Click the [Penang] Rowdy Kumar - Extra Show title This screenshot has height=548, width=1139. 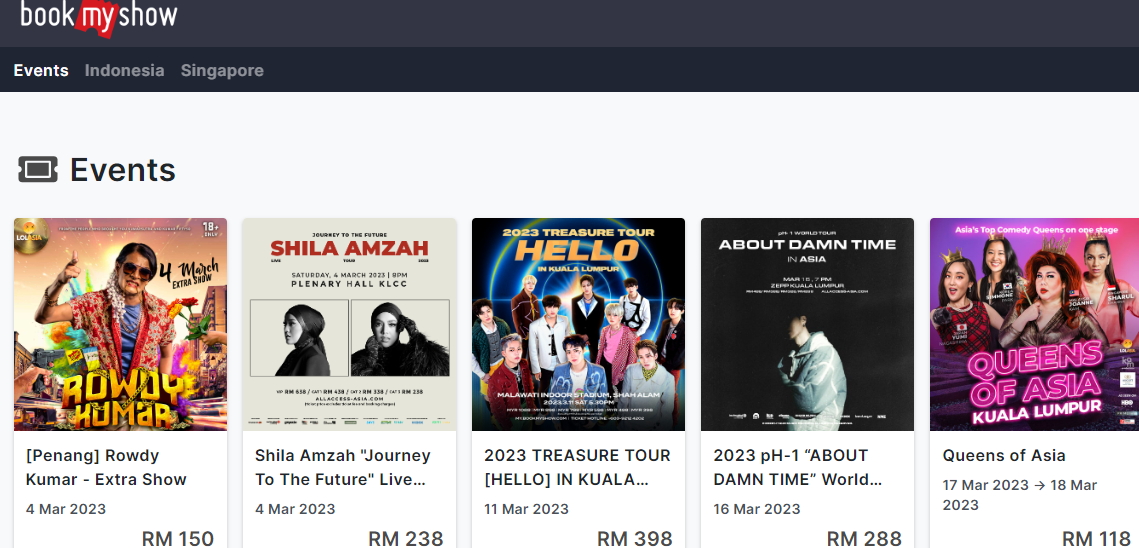(106, 467)
